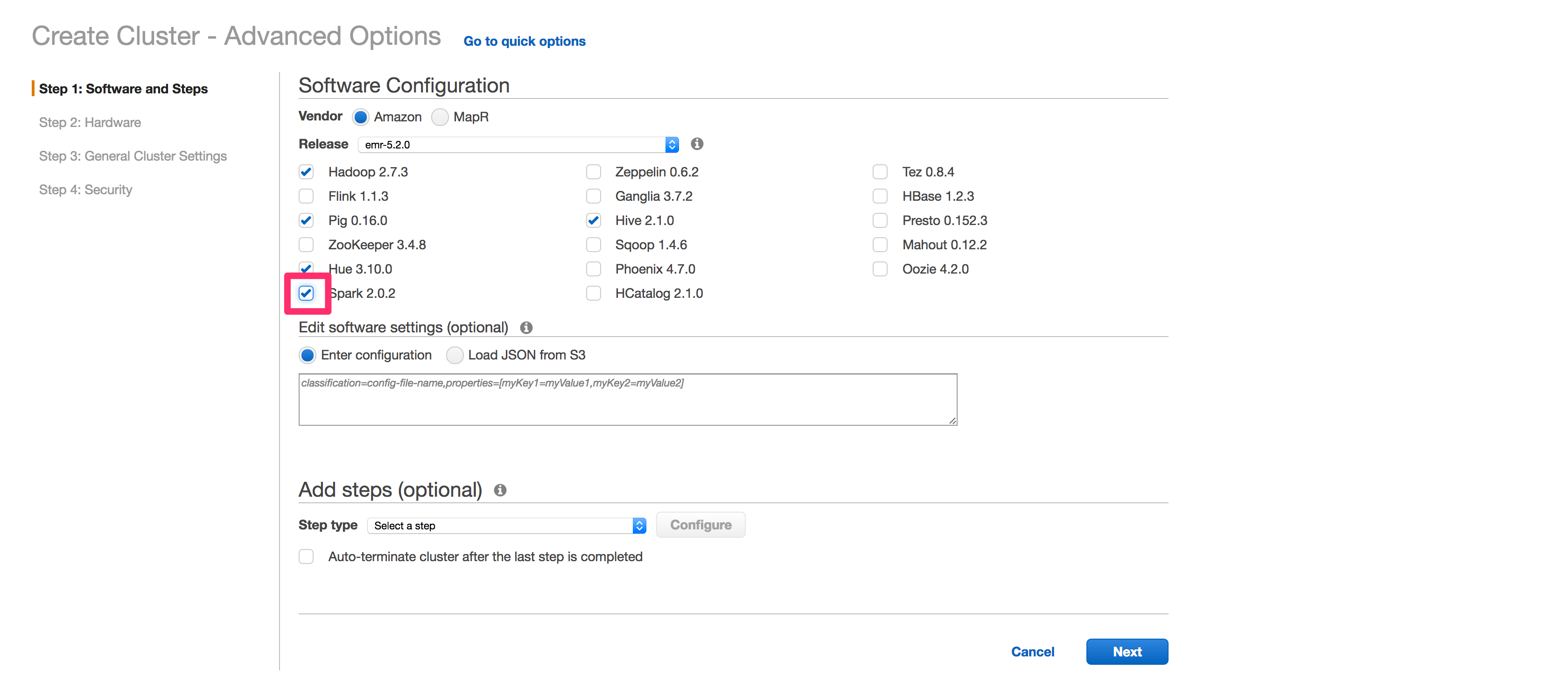Go to Step 2: Hardware
The image size is (1568, 697).
click(x=90, y=122)
